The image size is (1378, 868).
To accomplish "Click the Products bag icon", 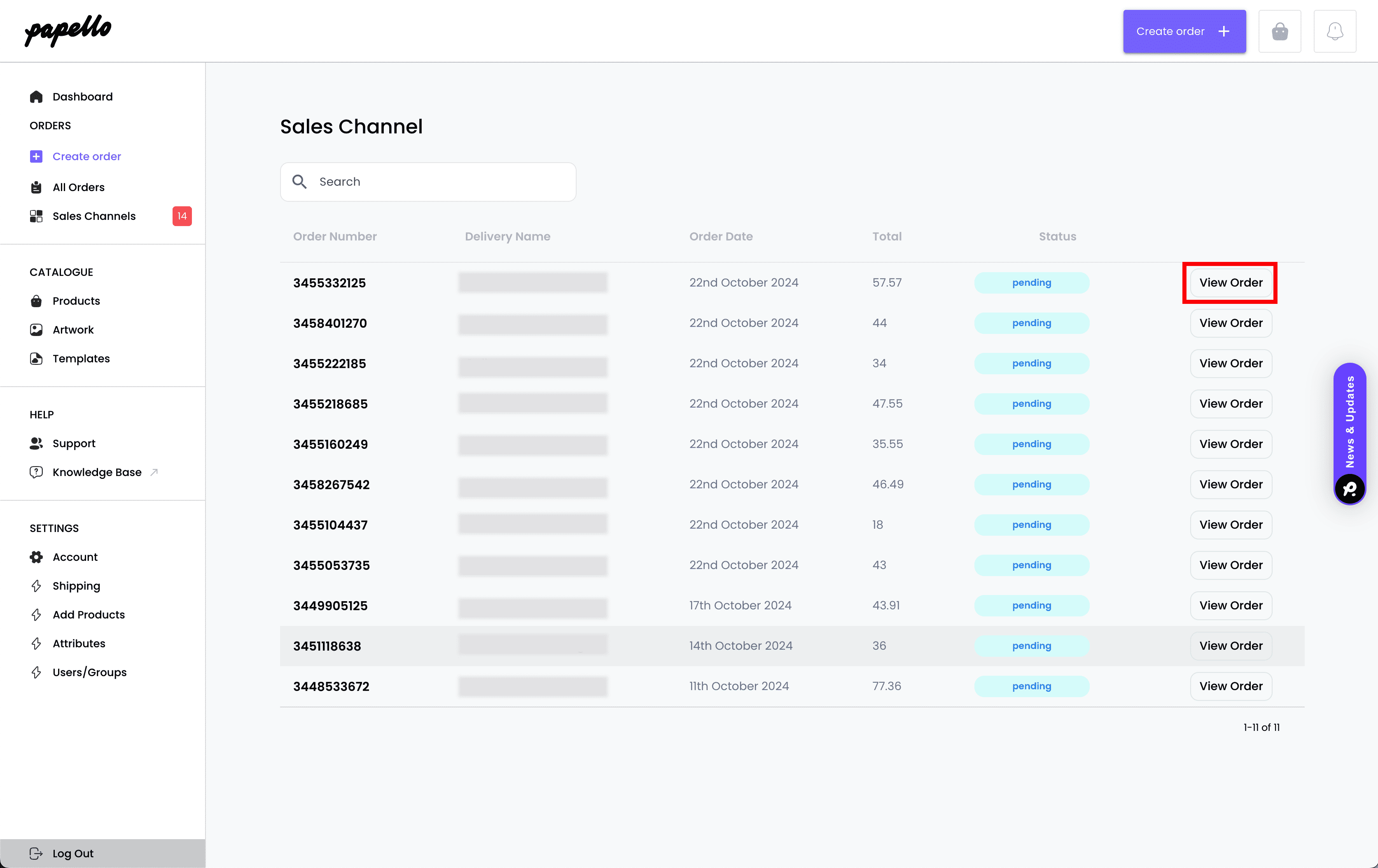I will [x=36, y=301].
